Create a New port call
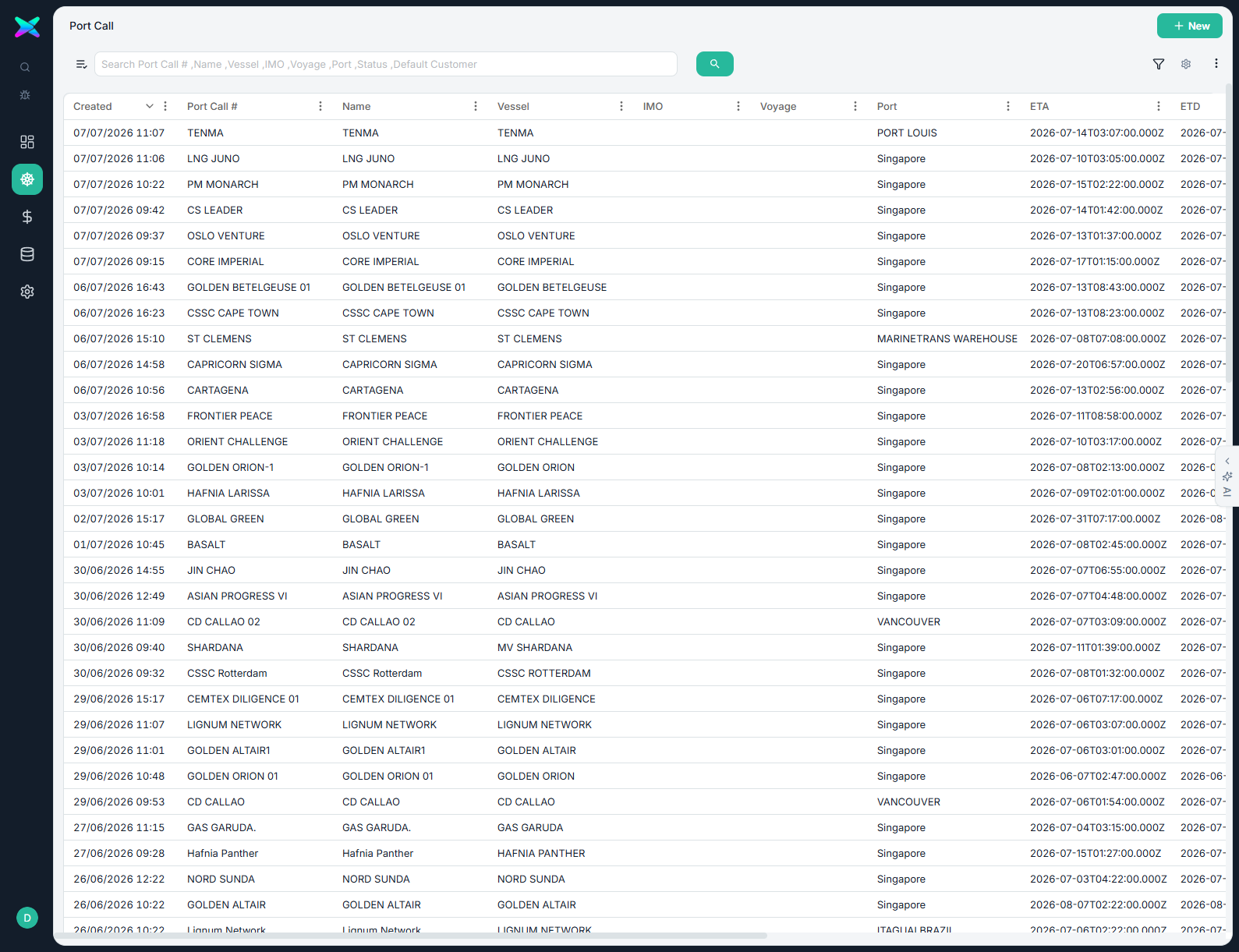1239x952 pixels. click(1190, 26)
